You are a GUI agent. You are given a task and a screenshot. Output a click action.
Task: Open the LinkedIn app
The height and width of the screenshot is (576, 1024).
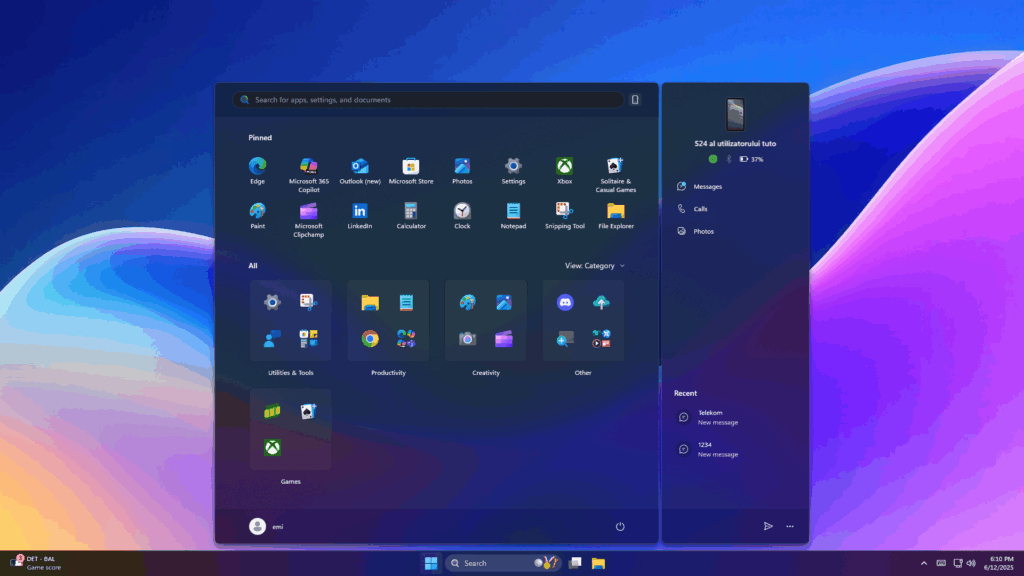pos(360,216)
